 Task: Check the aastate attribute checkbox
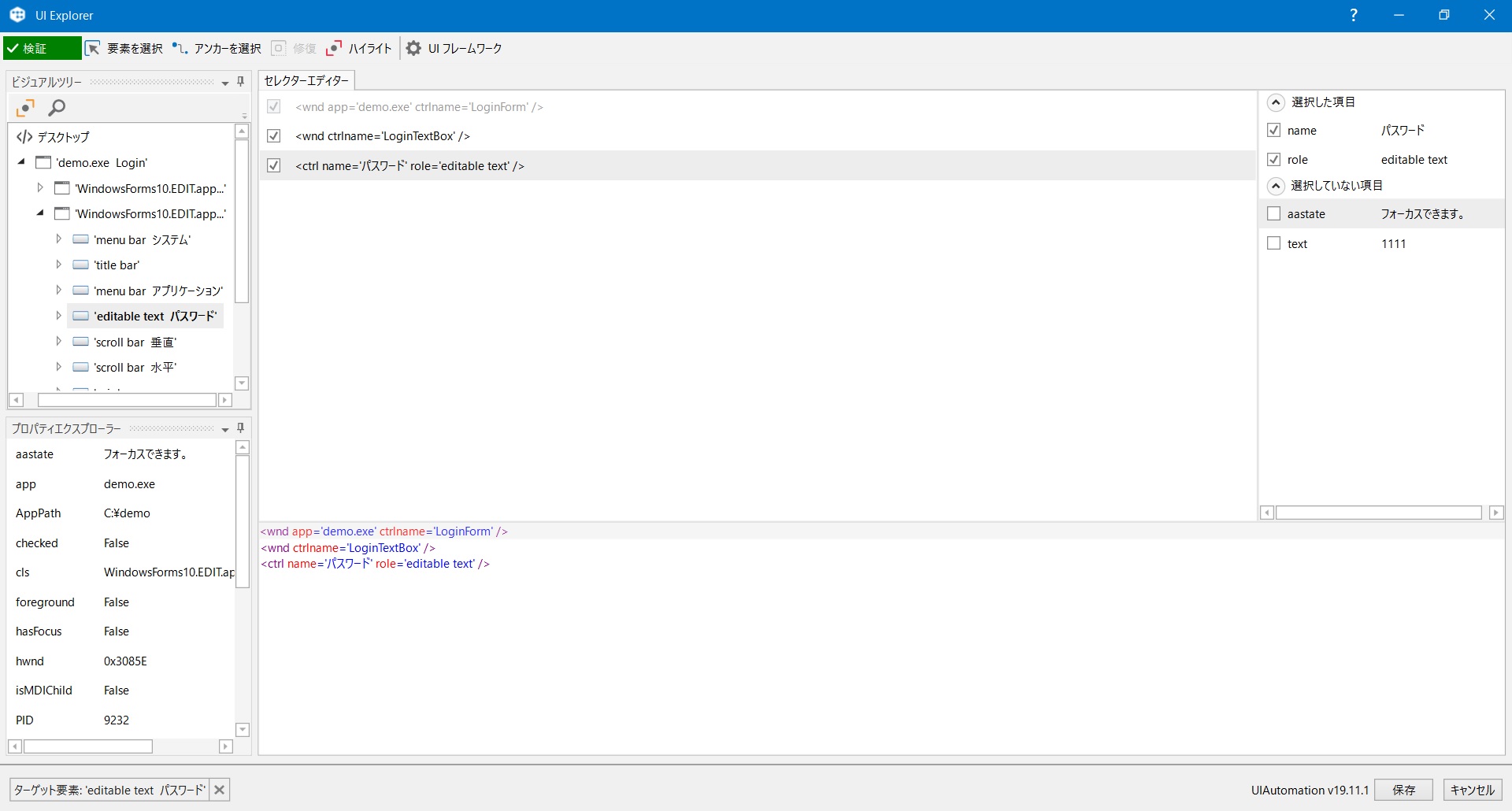click(x=1273, y=213)
